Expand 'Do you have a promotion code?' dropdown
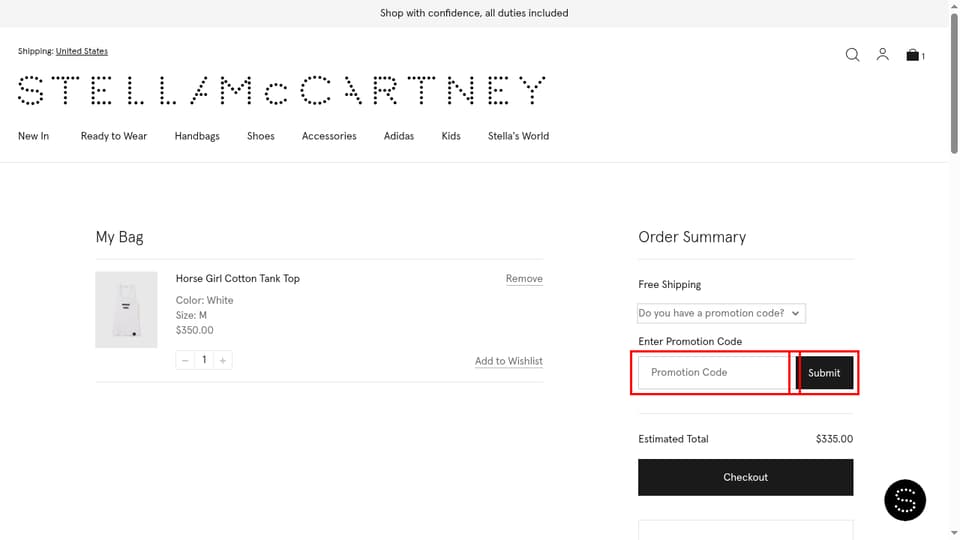Viewport: 960px width, 540px height. (721, 313)
